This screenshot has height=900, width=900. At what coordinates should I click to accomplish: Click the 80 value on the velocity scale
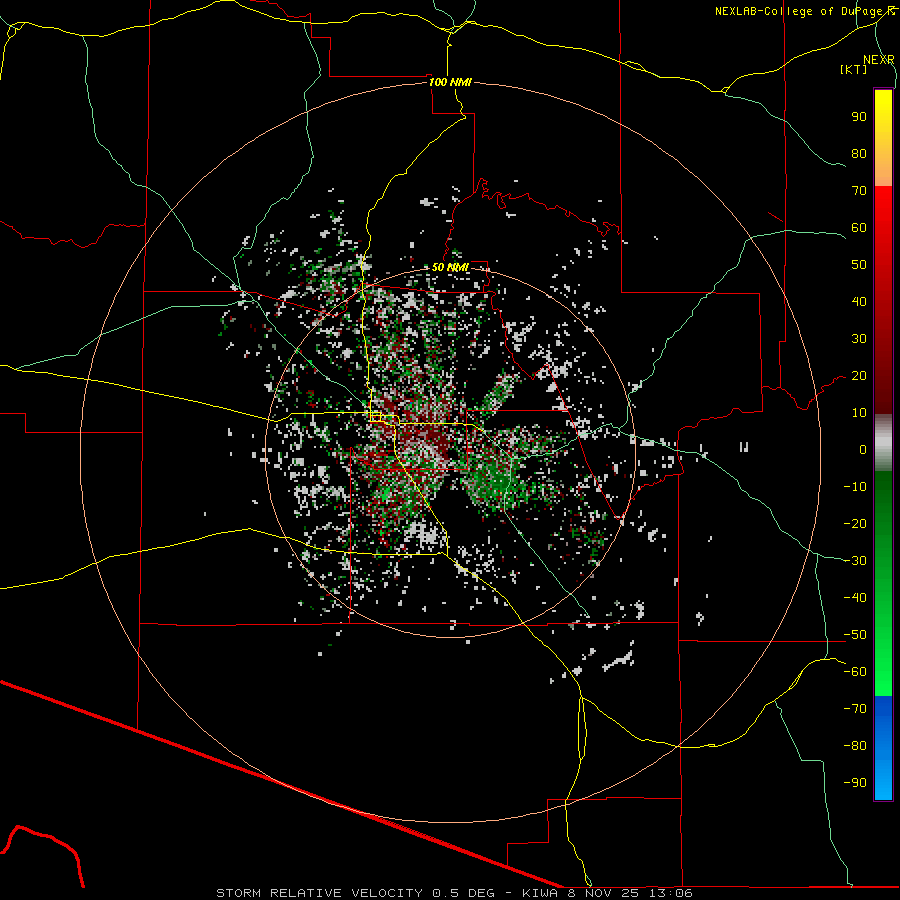click(859, 154)
